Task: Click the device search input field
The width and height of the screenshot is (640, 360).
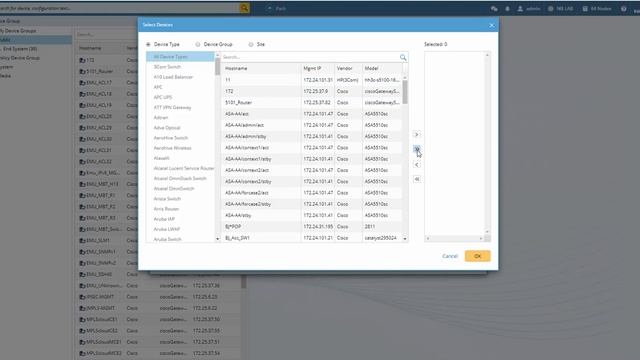Action: [x=310, y=57]
